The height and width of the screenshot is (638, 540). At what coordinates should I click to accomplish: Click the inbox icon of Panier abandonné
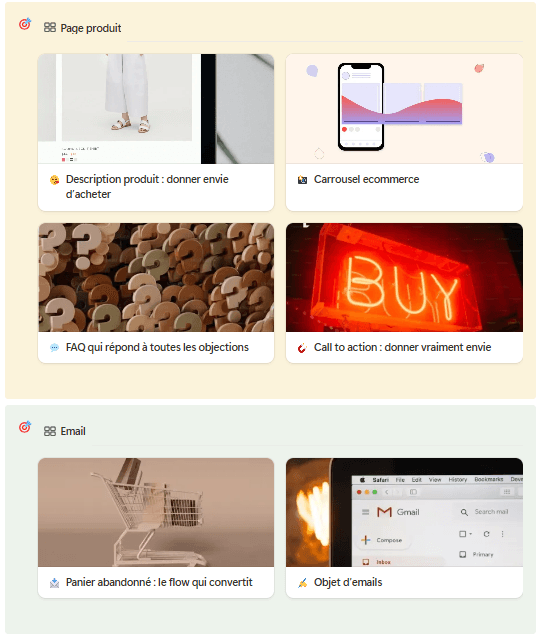[x=55, y=583]
